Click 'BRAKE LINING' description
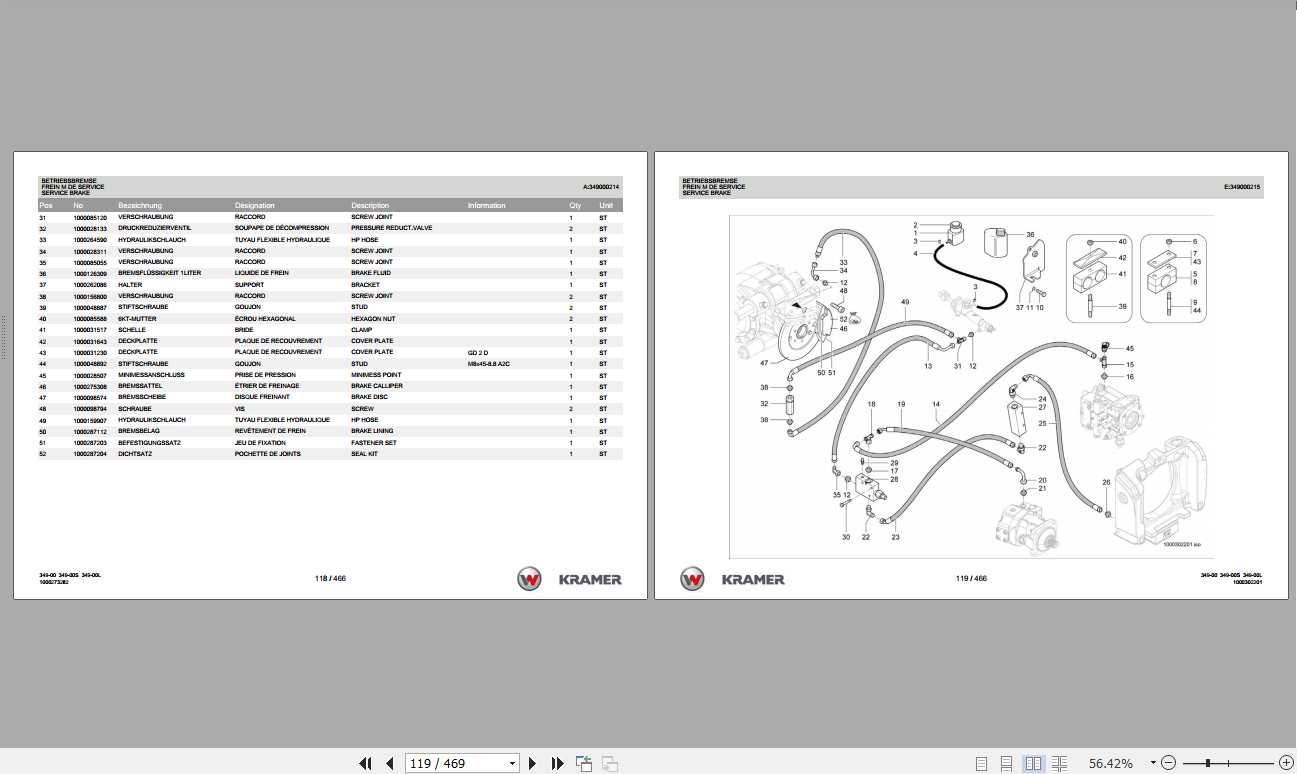 (372, 431)
